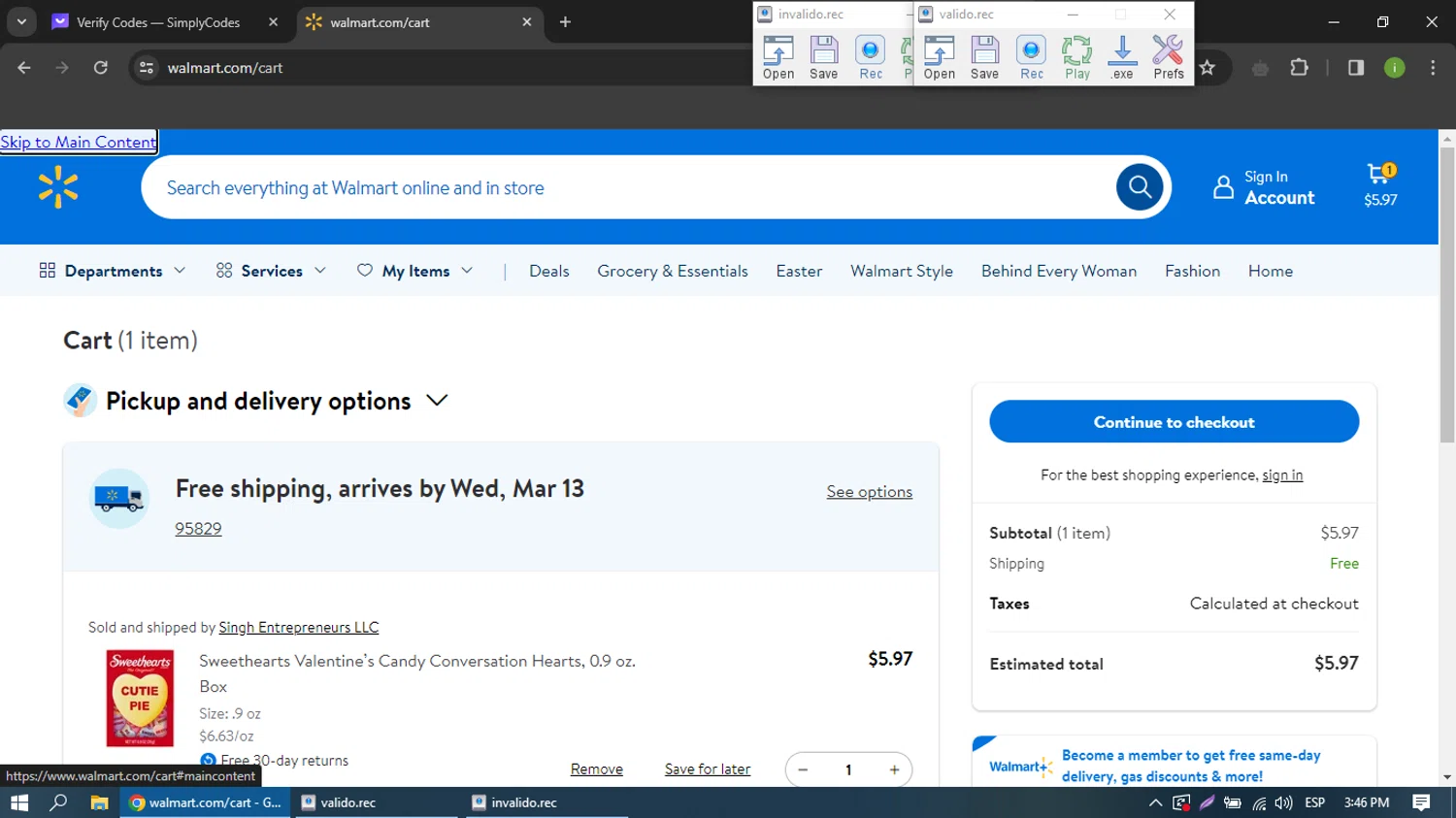Image resolution: width=1456 pixels, height=818 pixels.
Task: Switch to Verify Codes — SimplyCodes tab
Action: tap(157, 21)
